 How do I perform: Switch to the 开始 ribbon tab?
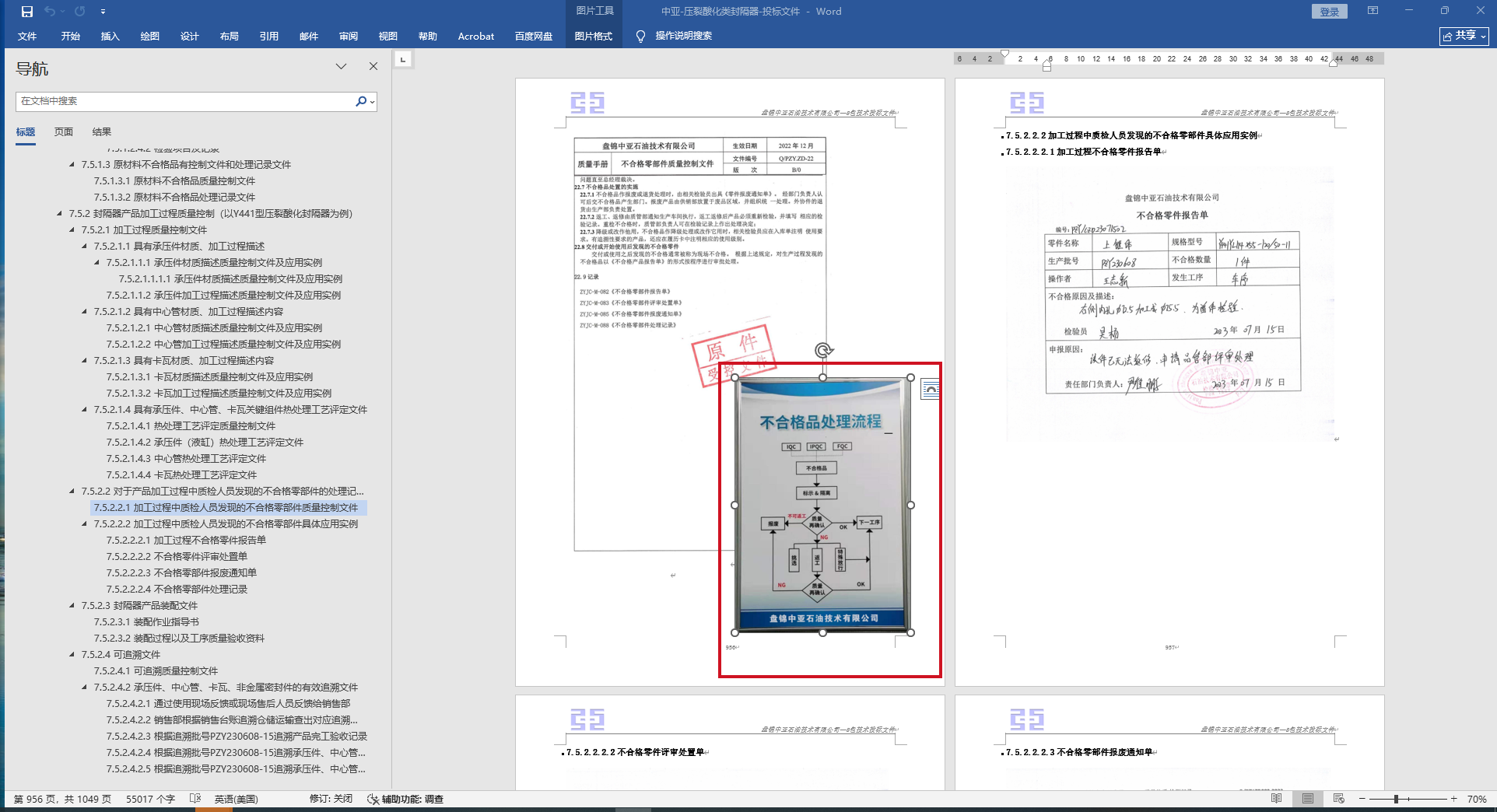pos(71,36)
